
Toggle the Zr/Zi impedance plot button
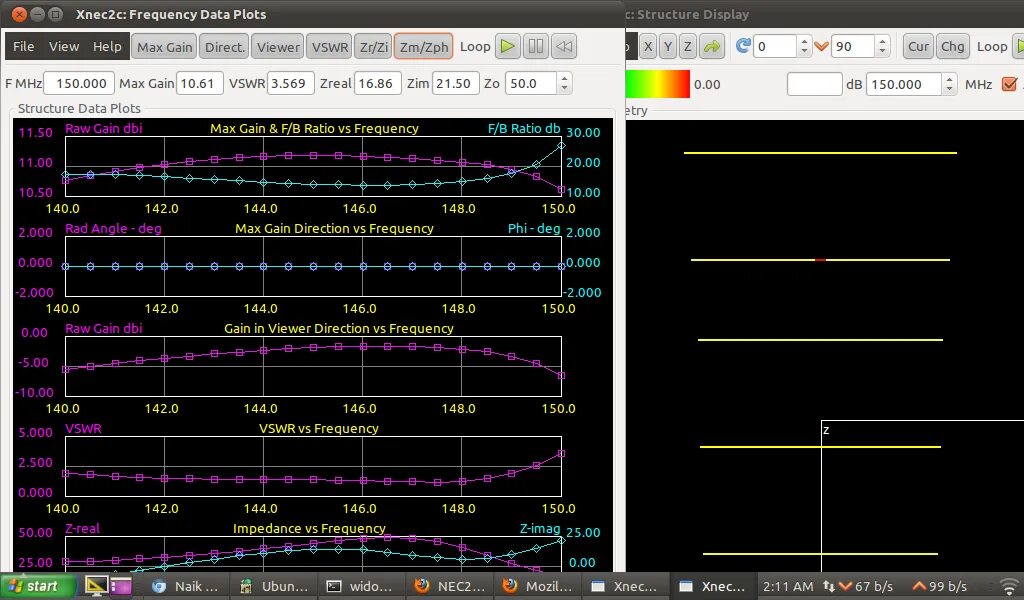point(374,47)
